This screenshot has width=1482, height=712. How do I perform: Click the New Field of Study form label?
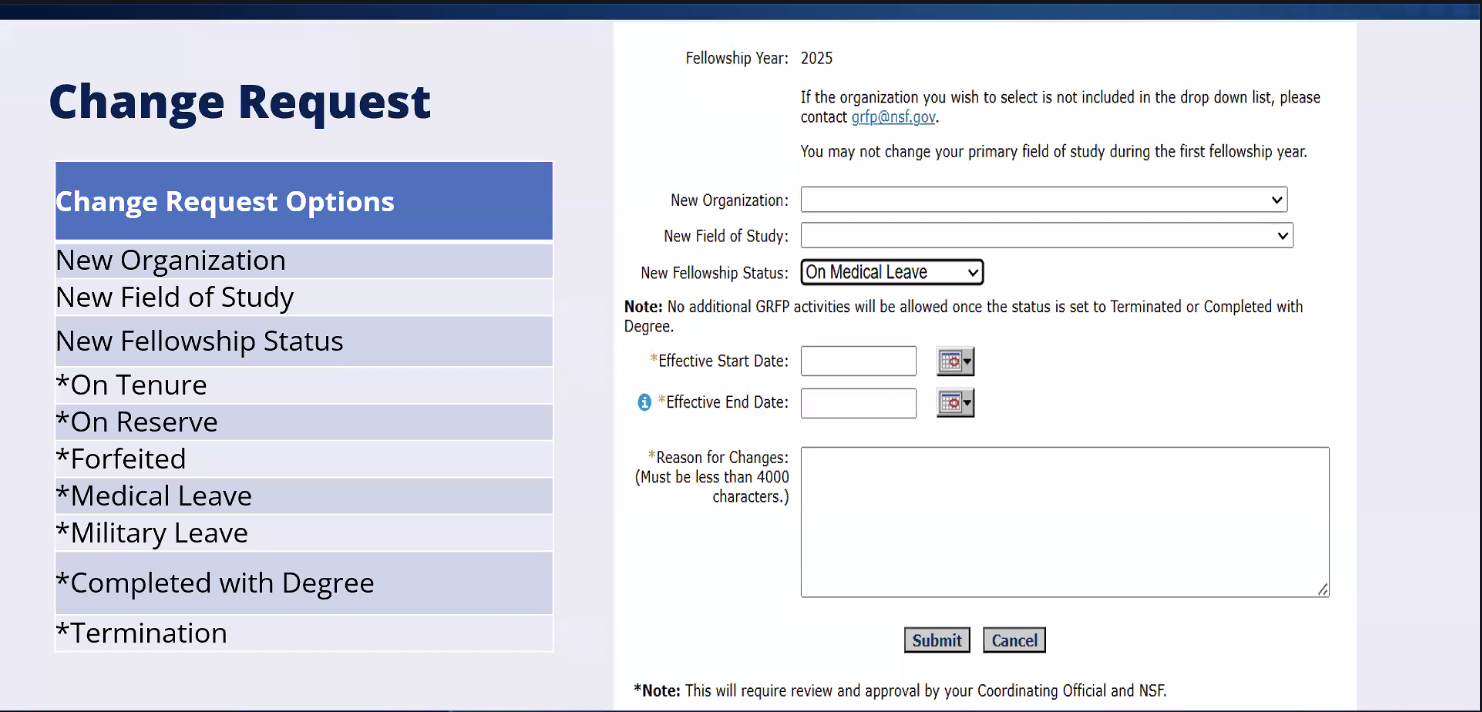[x=726, y=236]
